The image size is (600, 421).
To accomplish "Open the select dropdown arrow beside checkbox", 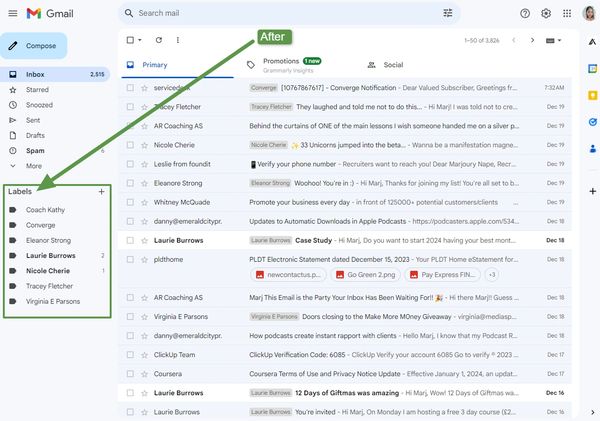I will point(140,40).
